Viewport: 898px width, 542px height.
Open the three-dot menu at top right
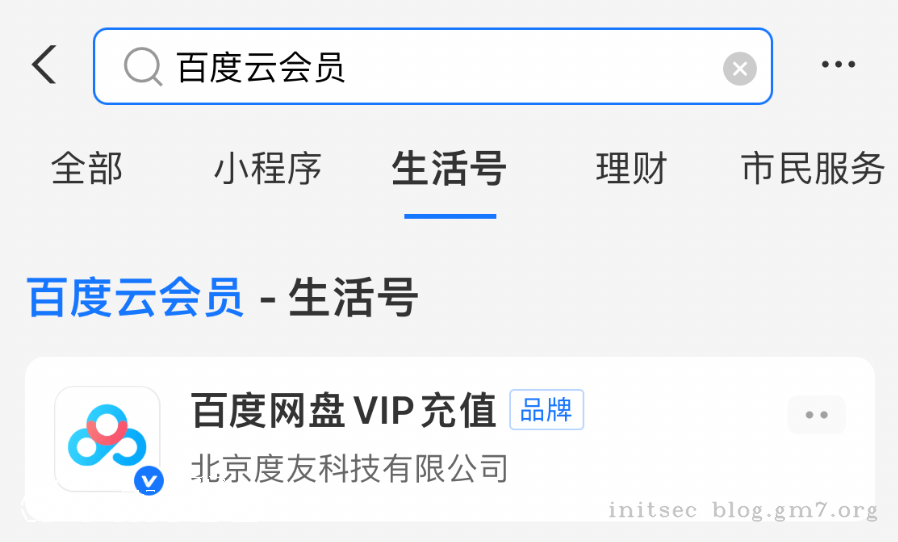coord(838,64)
